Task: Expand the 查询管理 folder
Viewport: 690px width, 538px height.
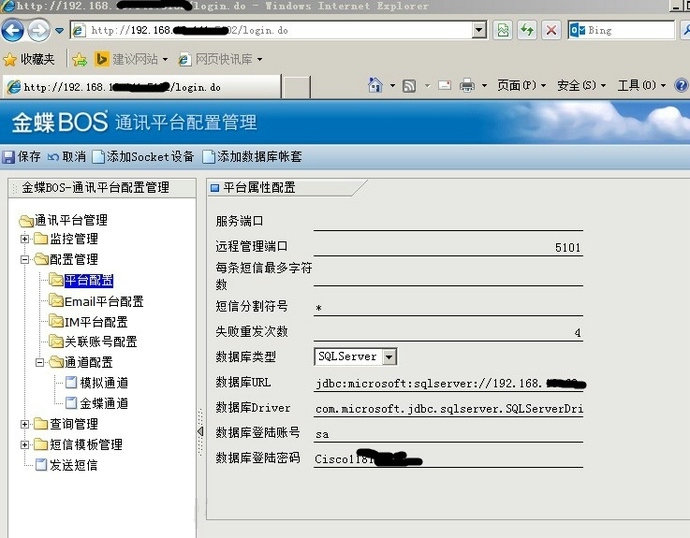Action: click(25, 424)
